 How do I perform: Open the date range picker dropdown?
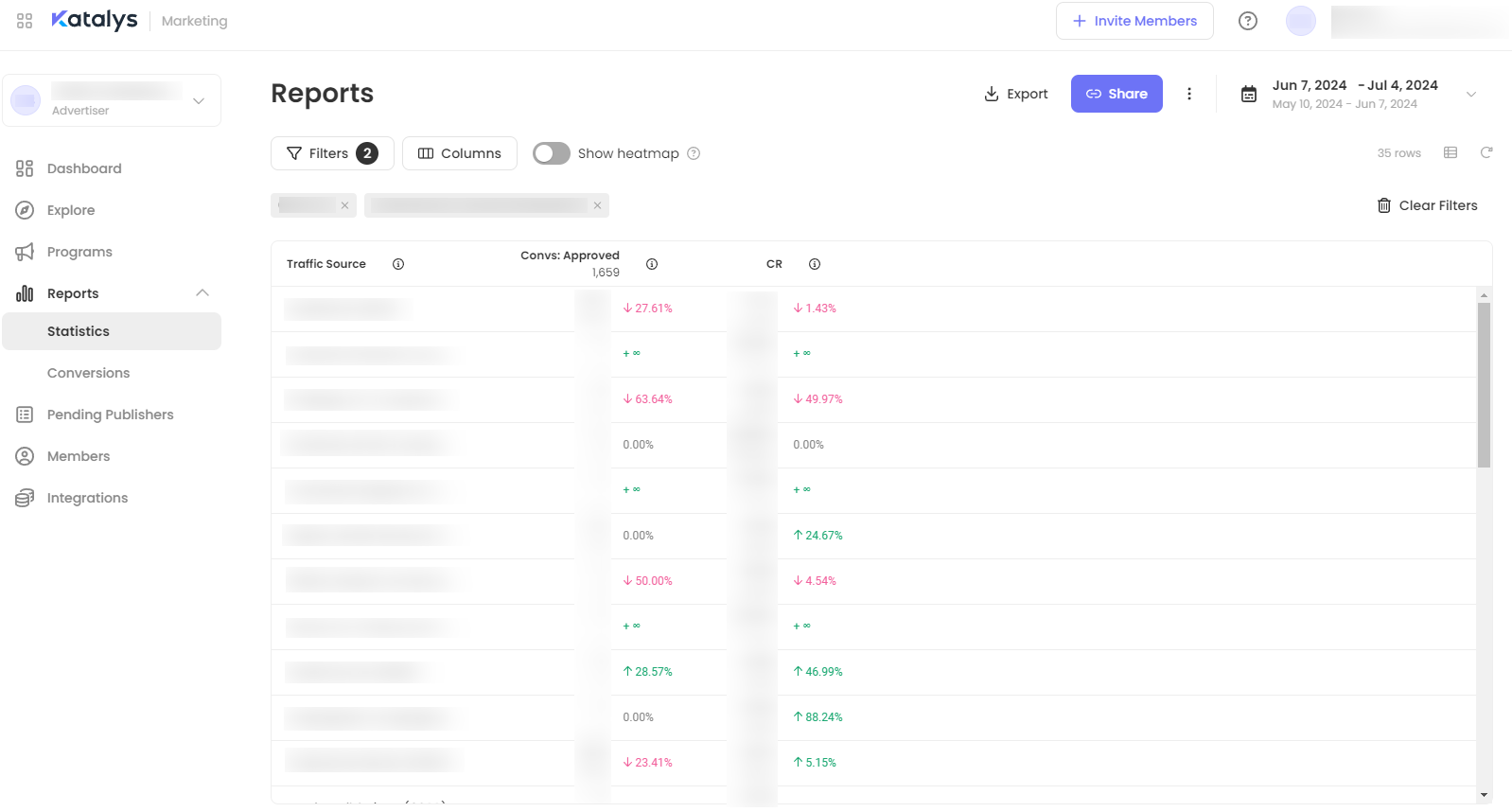pyautogui.click(x=1470, y=94)
